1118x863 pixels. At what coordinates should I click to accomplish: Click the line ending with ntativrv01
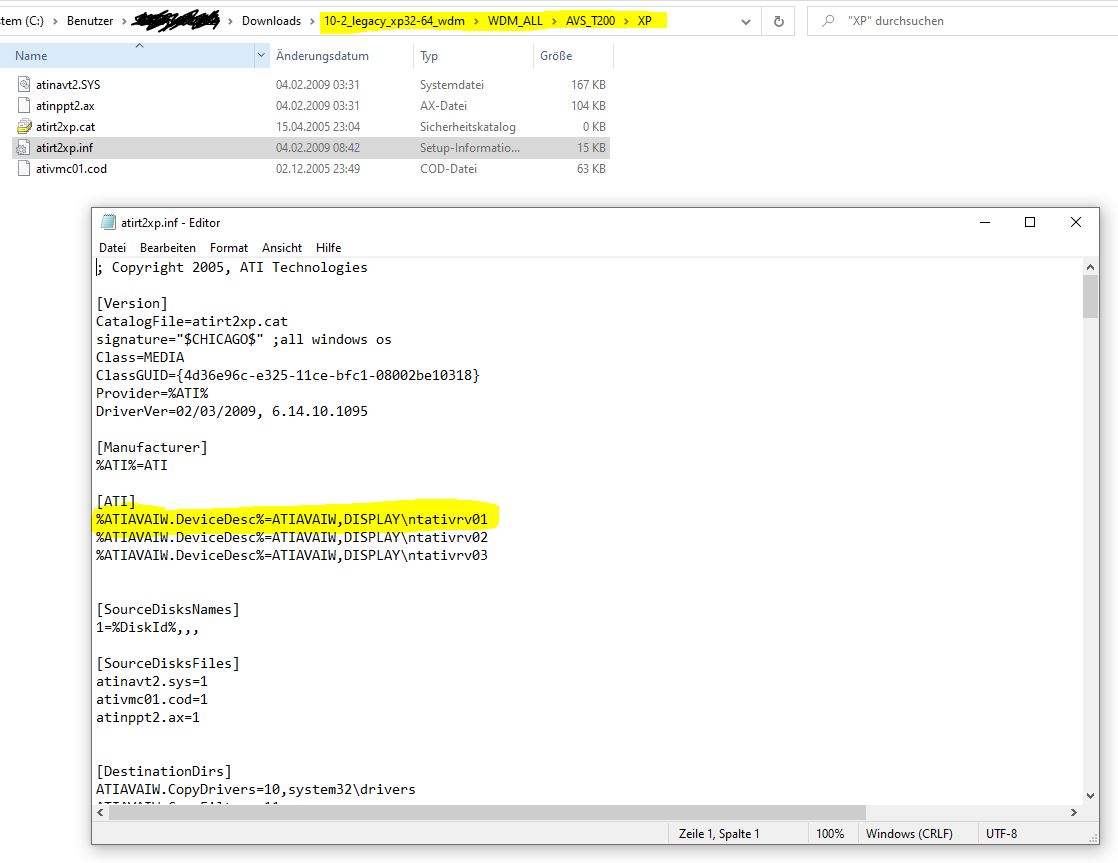(292, 519)
